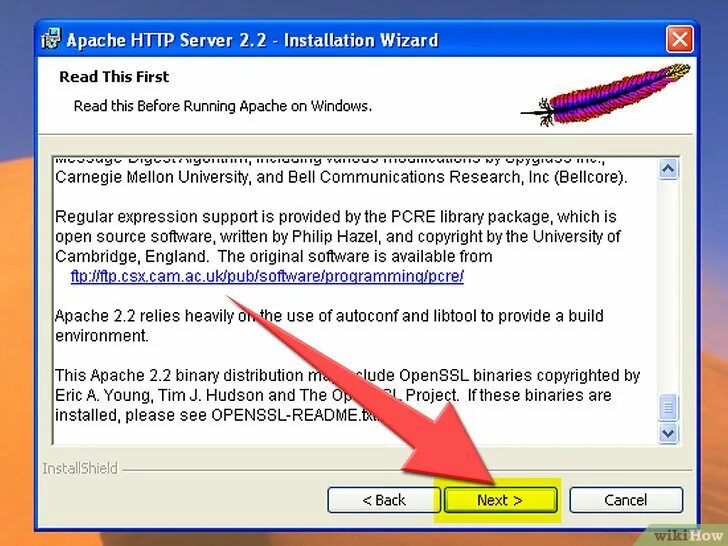Click the 'open source software, written by Philip Hazel' line
This screenshot has height=546, width=728.
(x=338, y=237)
